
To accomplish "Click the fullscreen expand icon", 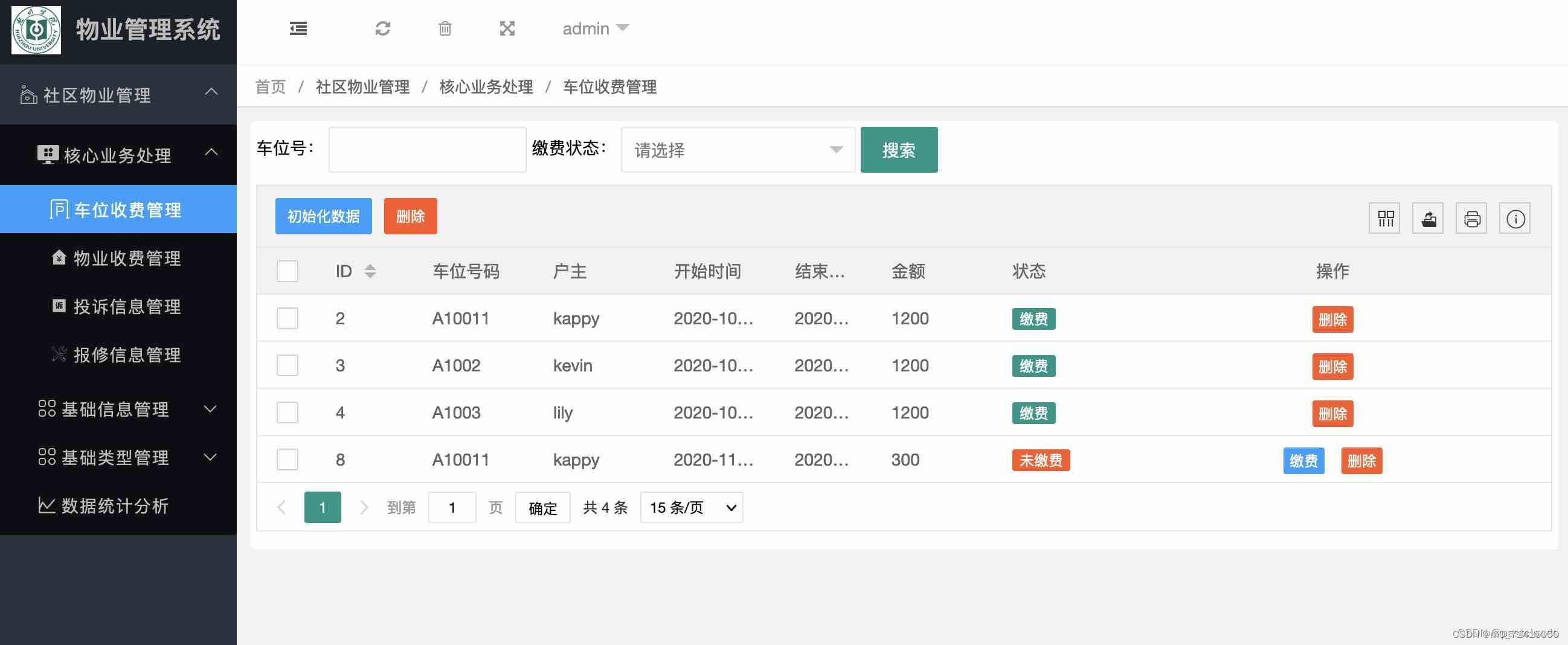I will pyautogui.click(x=507, y=28).
